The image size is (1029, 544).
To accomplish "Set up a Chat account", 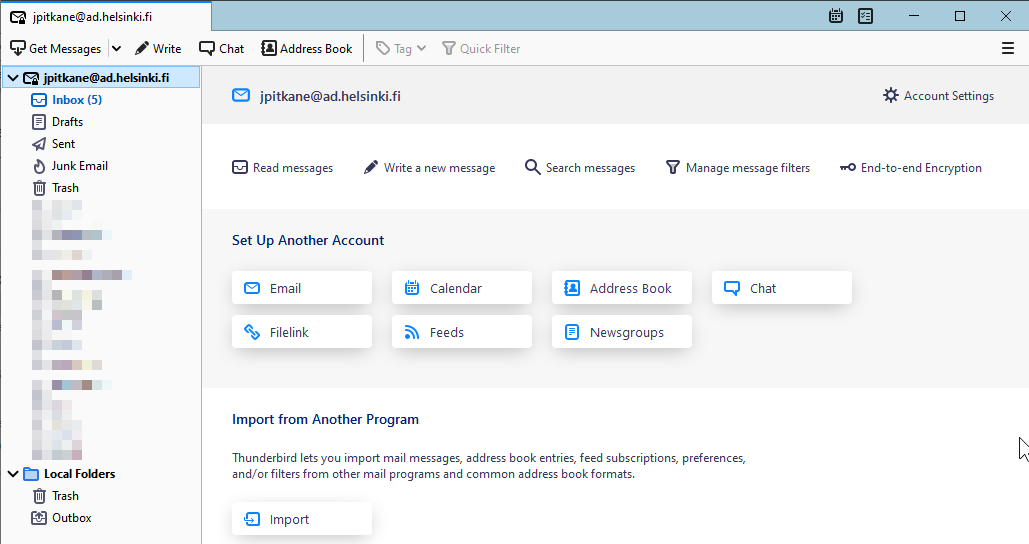I will pyautogui.click(x=782, y=288).
